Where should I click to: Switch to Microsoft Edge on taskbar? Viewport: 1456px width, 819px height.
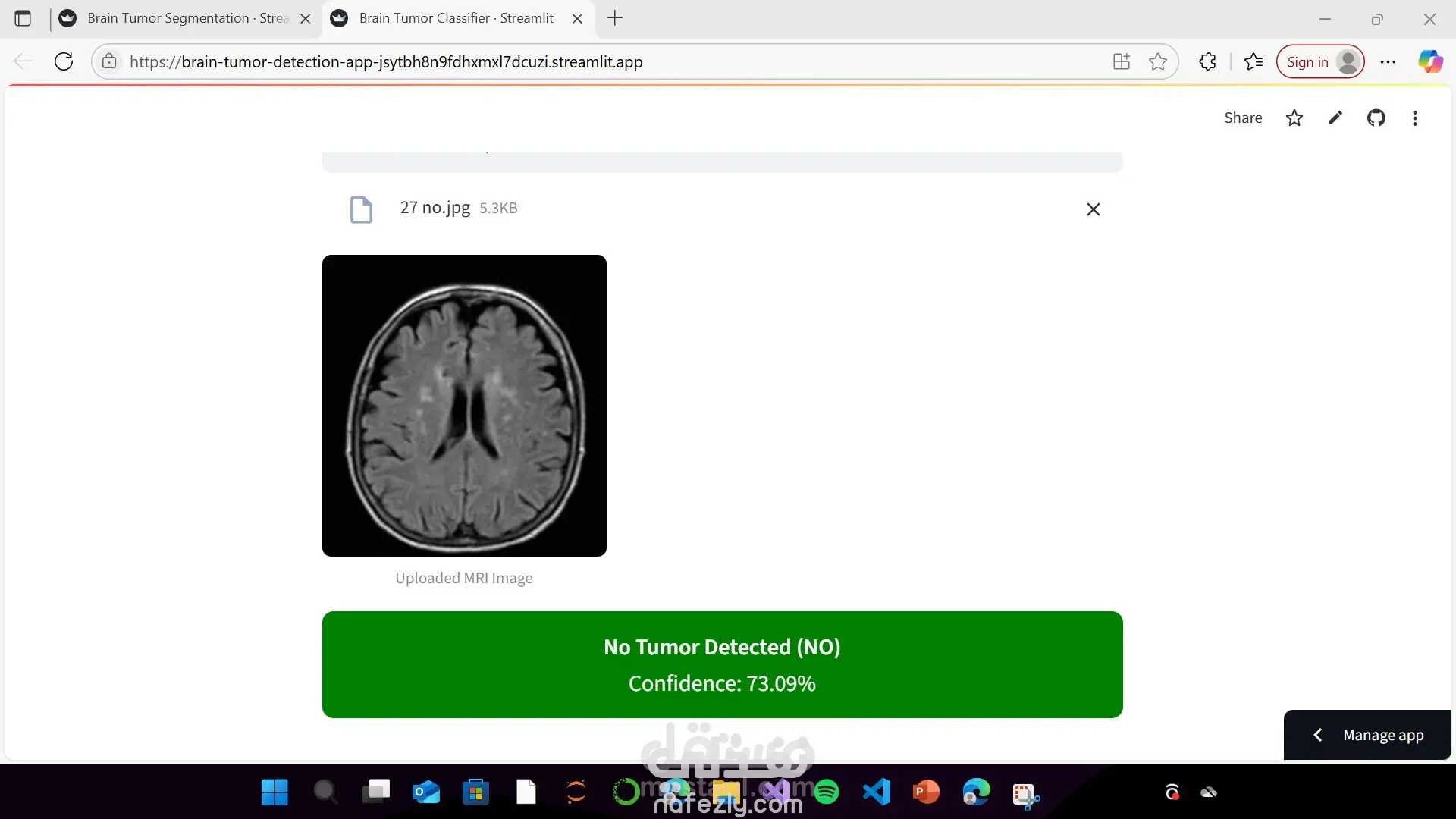977,792
